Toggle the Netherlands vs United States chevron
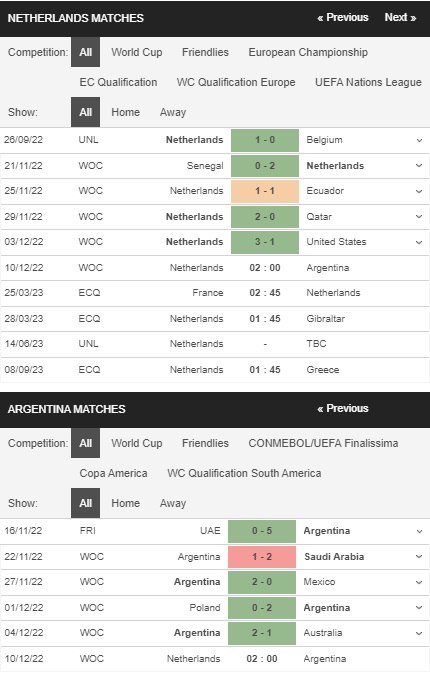Image resolution: width=430 pixels, height=679 pixels. 419,242
